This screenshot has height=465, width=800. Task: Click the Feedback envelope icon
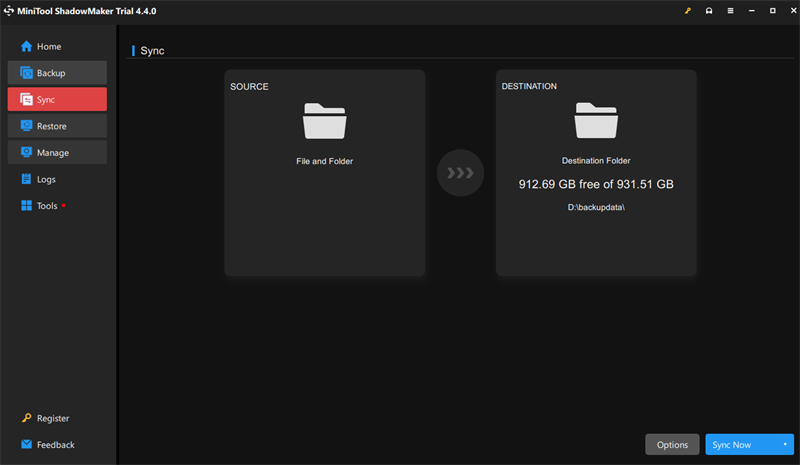[x=26, y=444]
